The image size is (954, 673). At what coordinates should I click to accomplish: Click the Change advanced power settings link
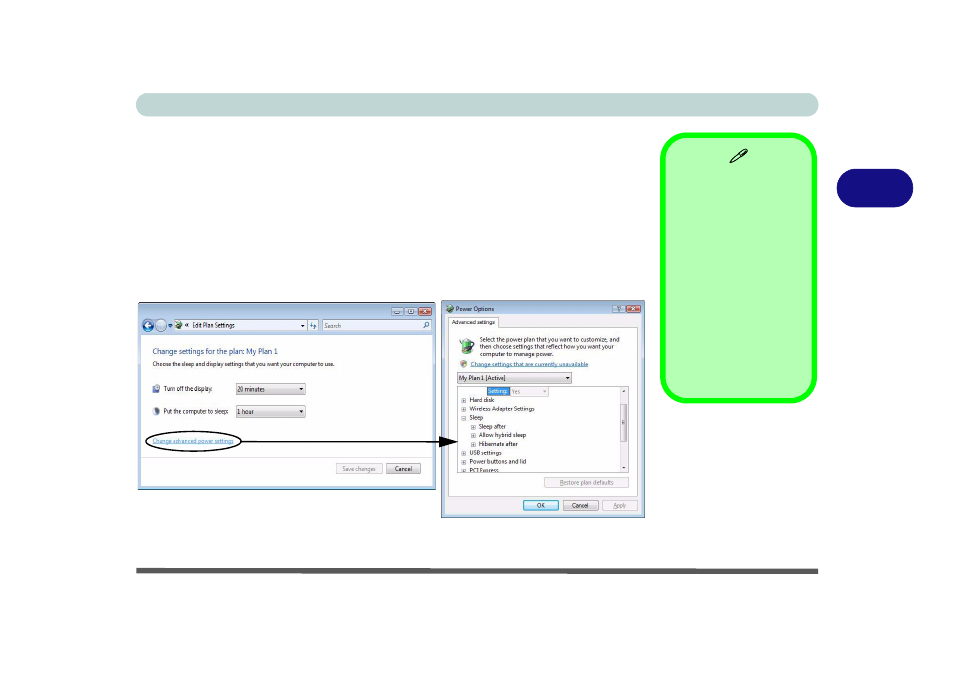point(193,441)
